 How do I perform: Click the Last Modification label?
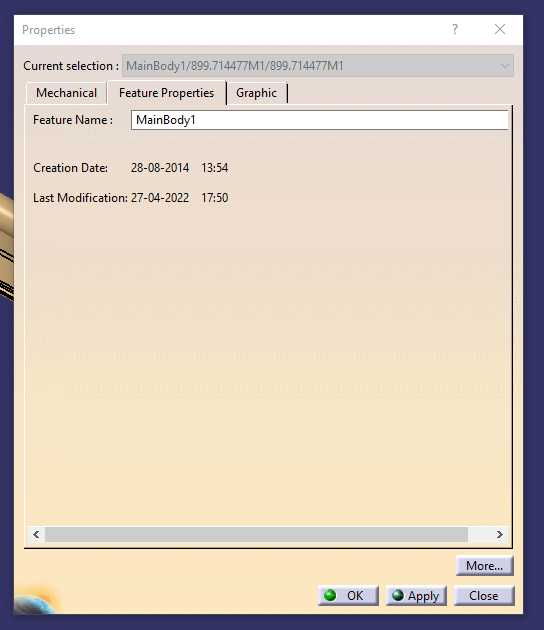pos(80,198)
